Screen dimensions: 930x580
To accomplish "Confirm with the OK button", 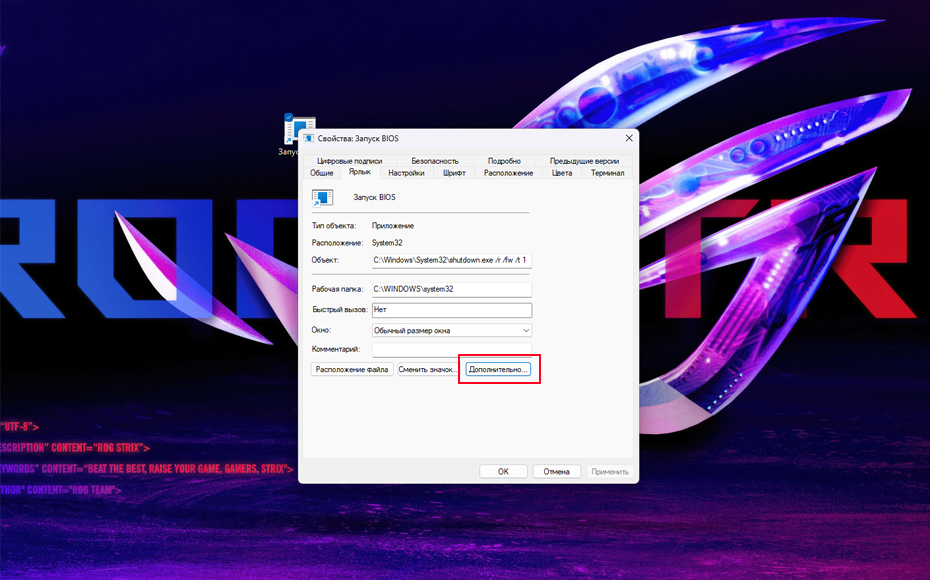I will (503, 471).
